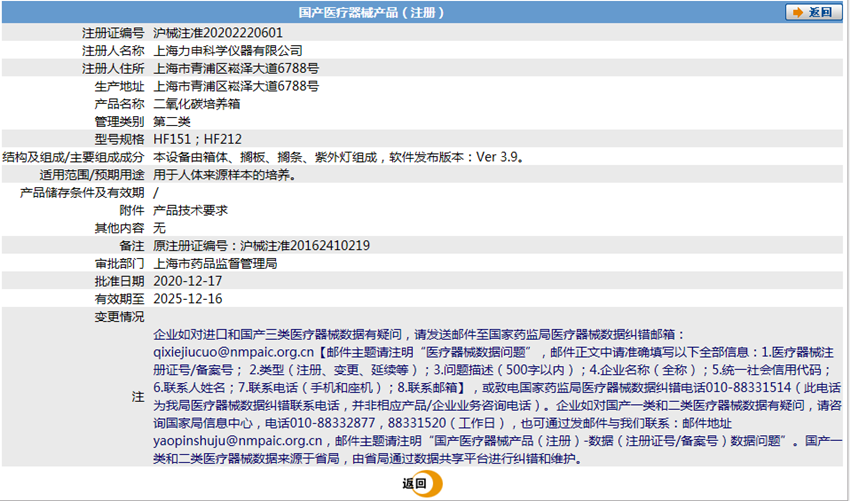Click the management category value 第二类

[172, 121]
